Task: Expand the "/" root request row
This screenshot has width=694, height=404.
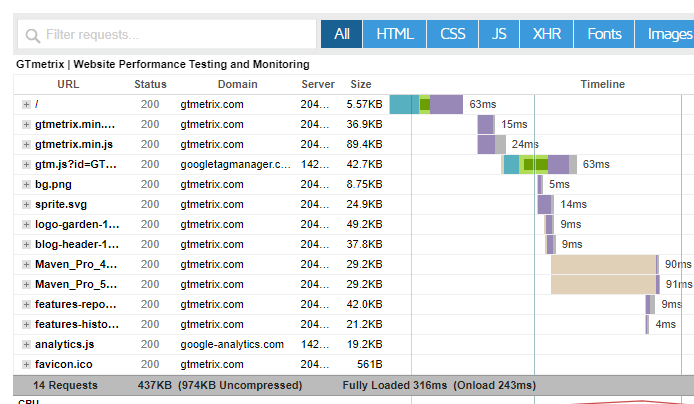Action: tap(26, 104)
